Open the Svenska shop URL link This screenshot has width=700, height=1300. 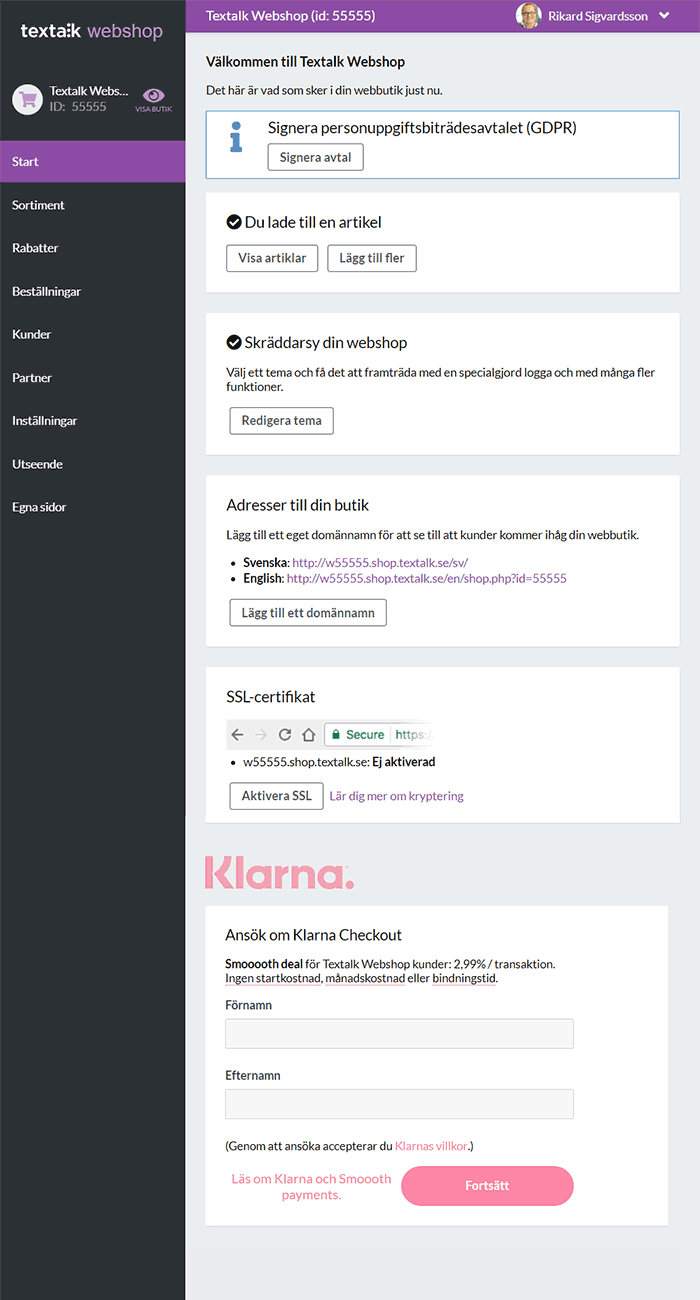click(380, 563)
